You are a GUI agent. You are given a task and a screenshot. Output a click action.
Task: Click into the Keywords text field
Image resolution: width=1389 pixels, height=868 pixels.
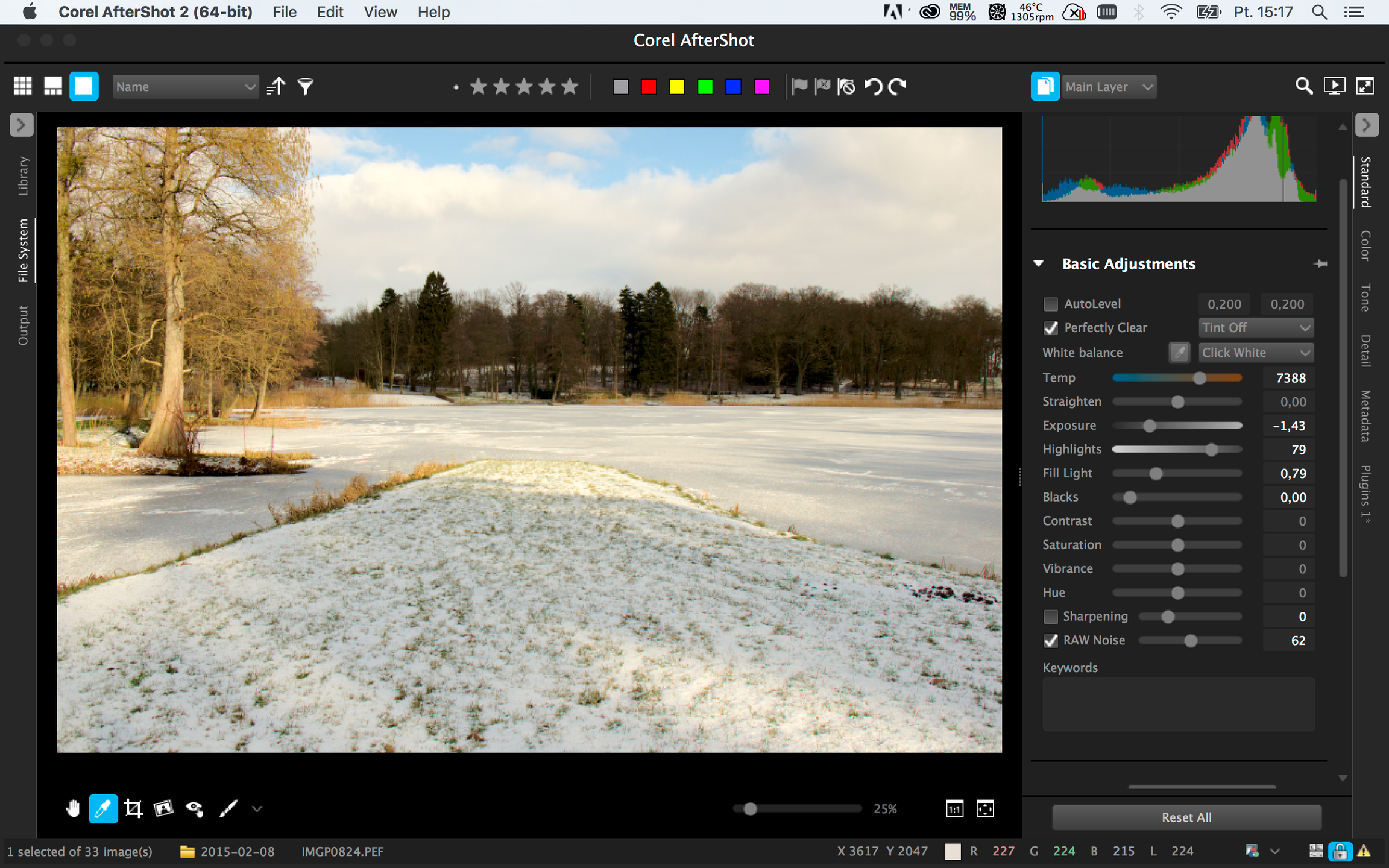click(1179, 704)
